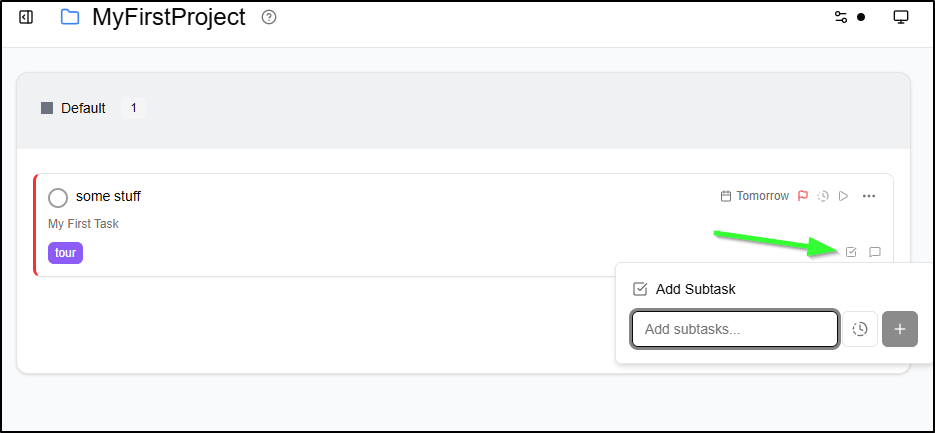Collapse the Default section header
Image resolution: width=935 pixels, height=433 pixels.
(463, 110)
